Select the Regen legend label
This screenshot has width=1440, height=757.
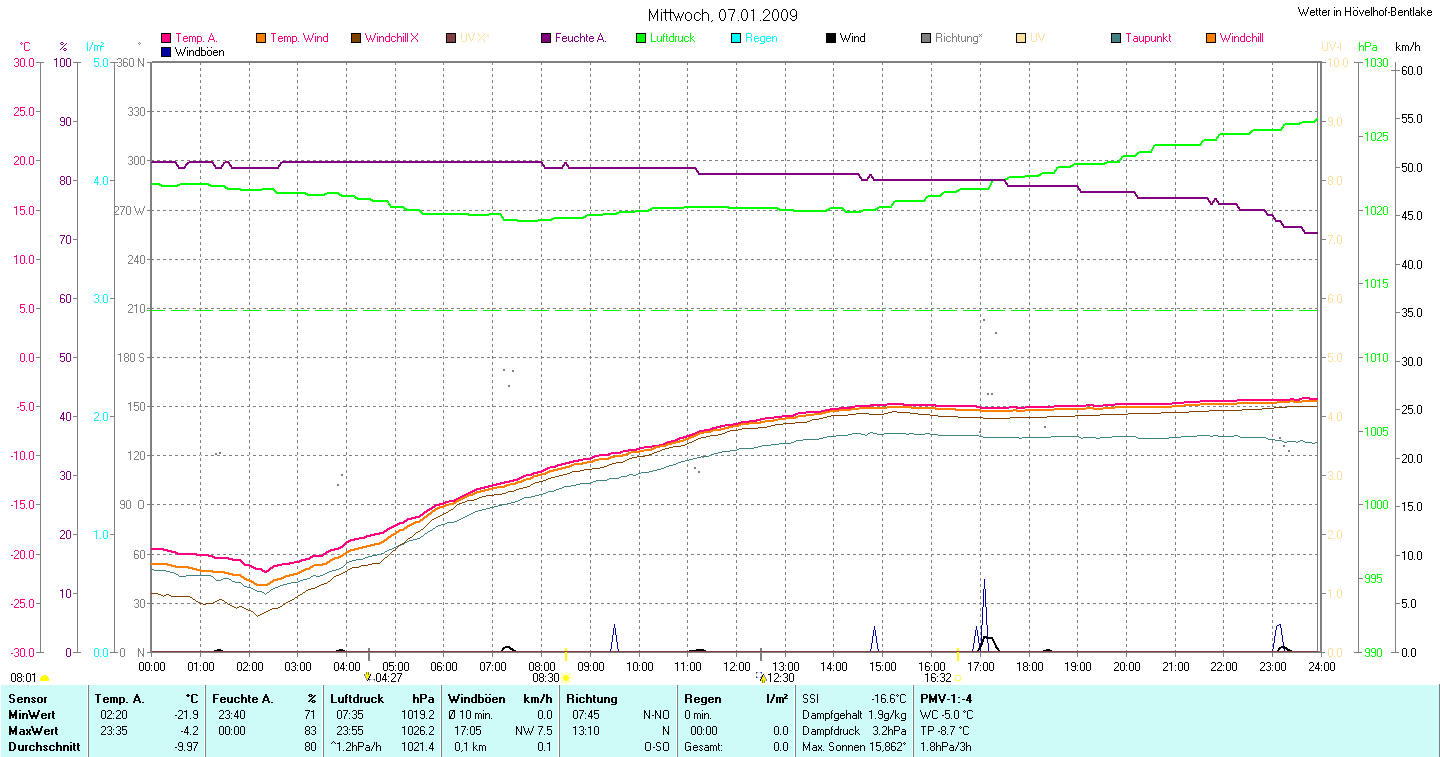(762, 38)
